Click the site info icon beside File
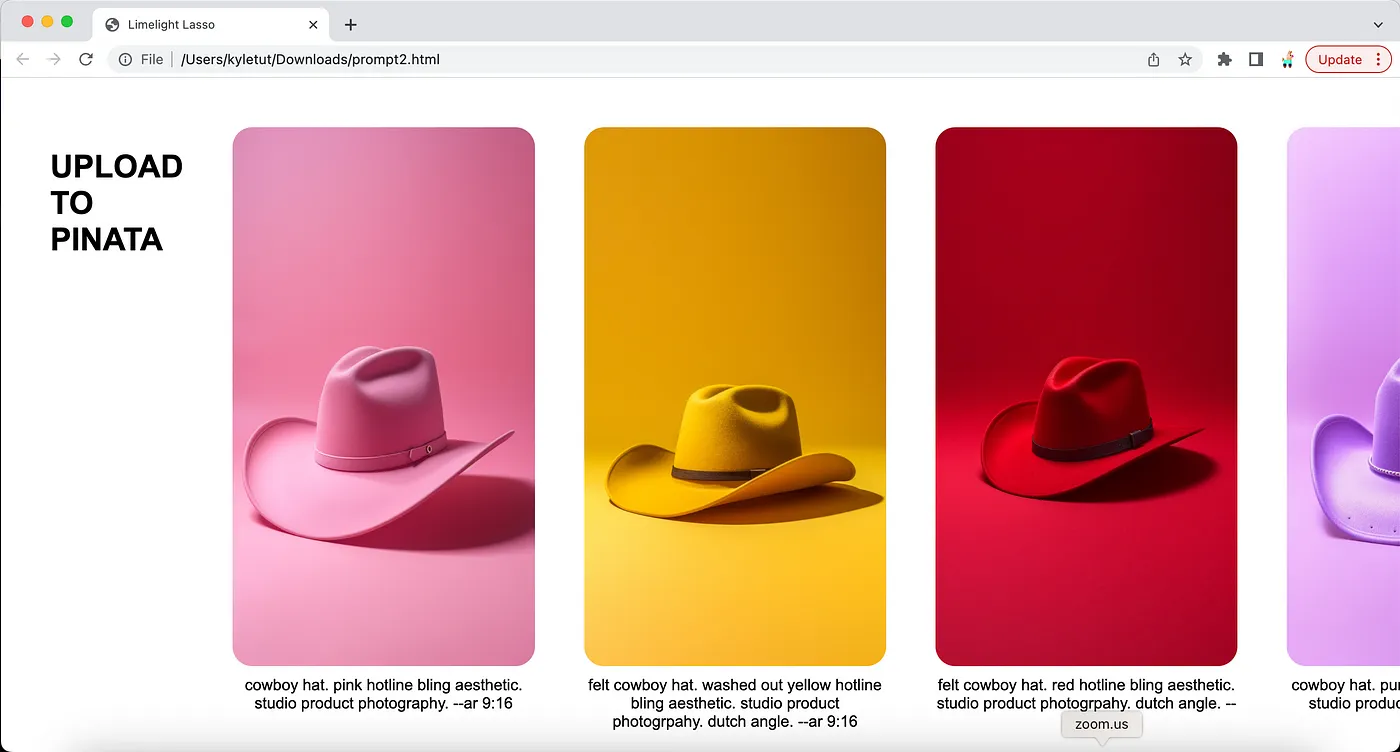Viewport: 1400px width, 752px height. [125, 60]
